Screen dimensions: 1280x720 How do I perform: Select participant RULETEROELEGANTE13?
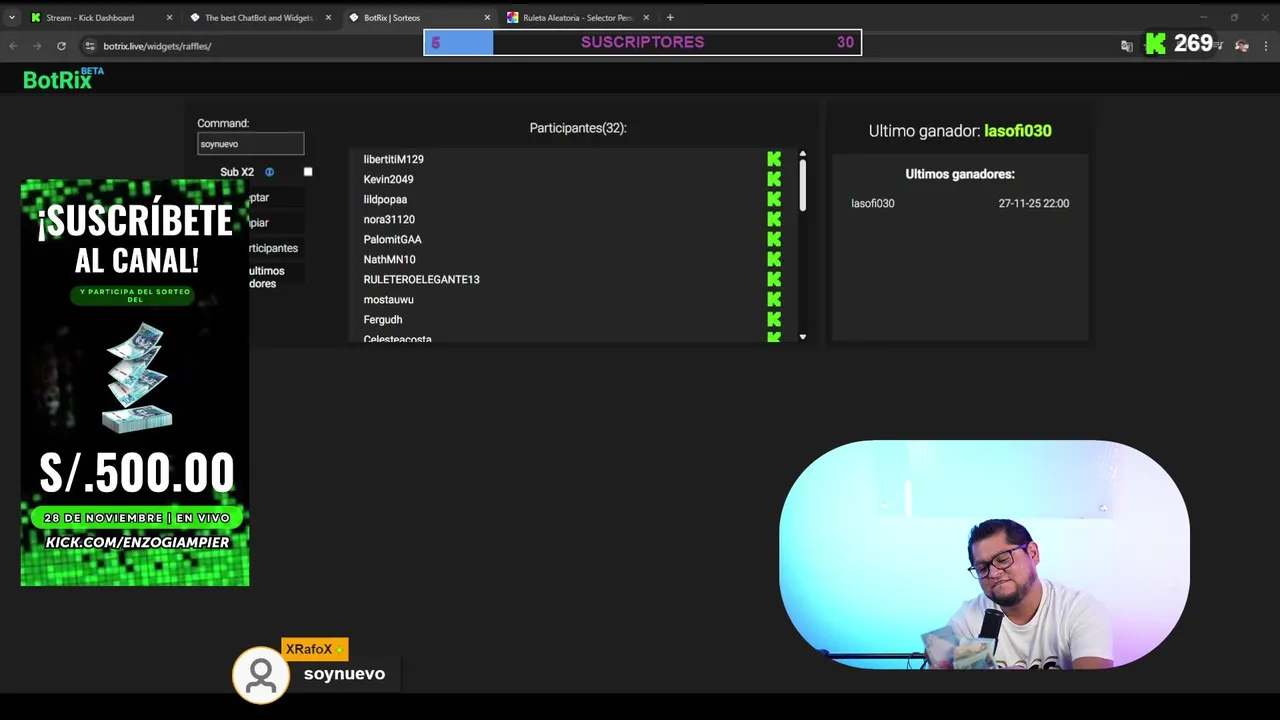pyautogui.click(x=421, y=279)
